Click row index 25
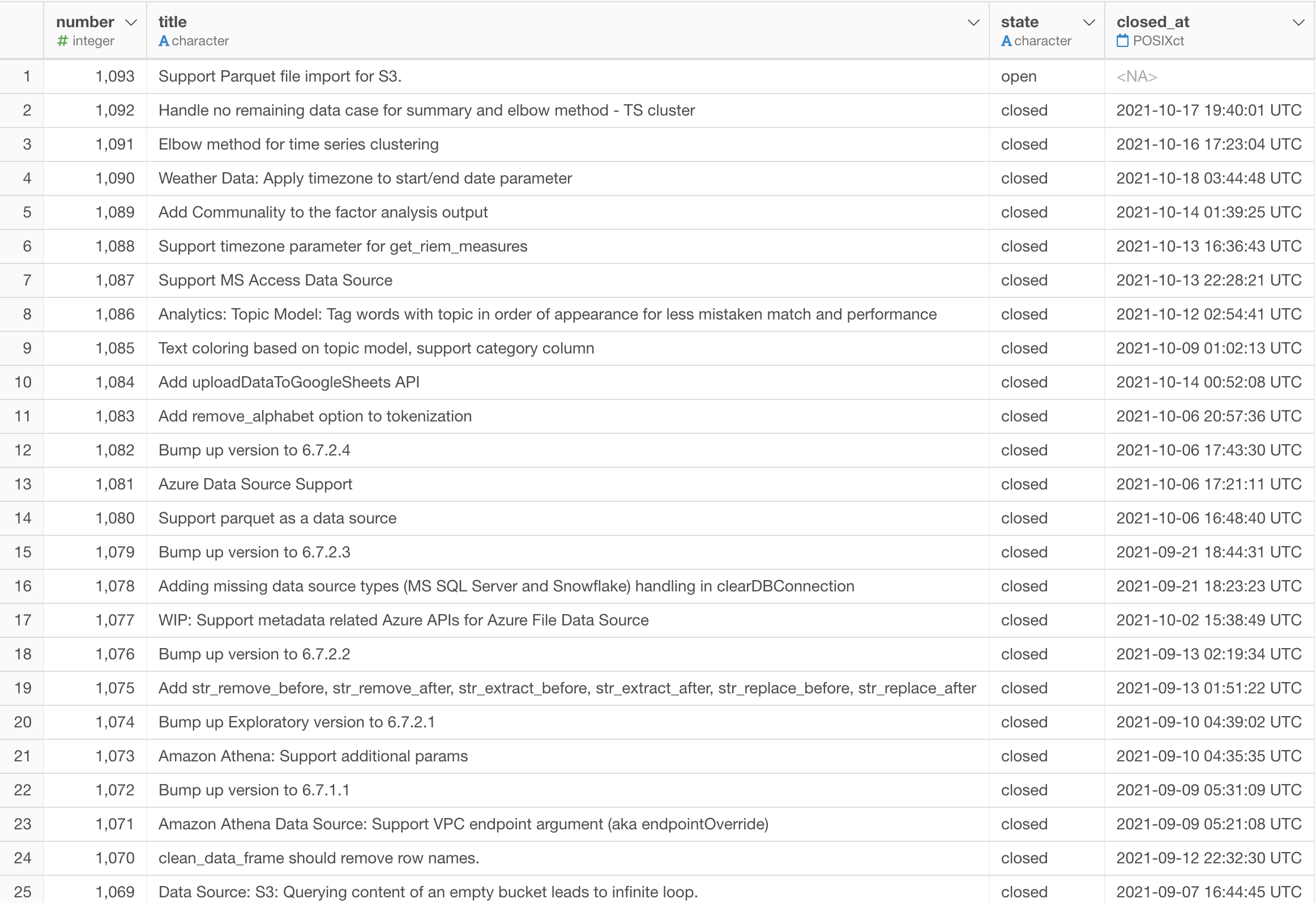 point(23,891)
